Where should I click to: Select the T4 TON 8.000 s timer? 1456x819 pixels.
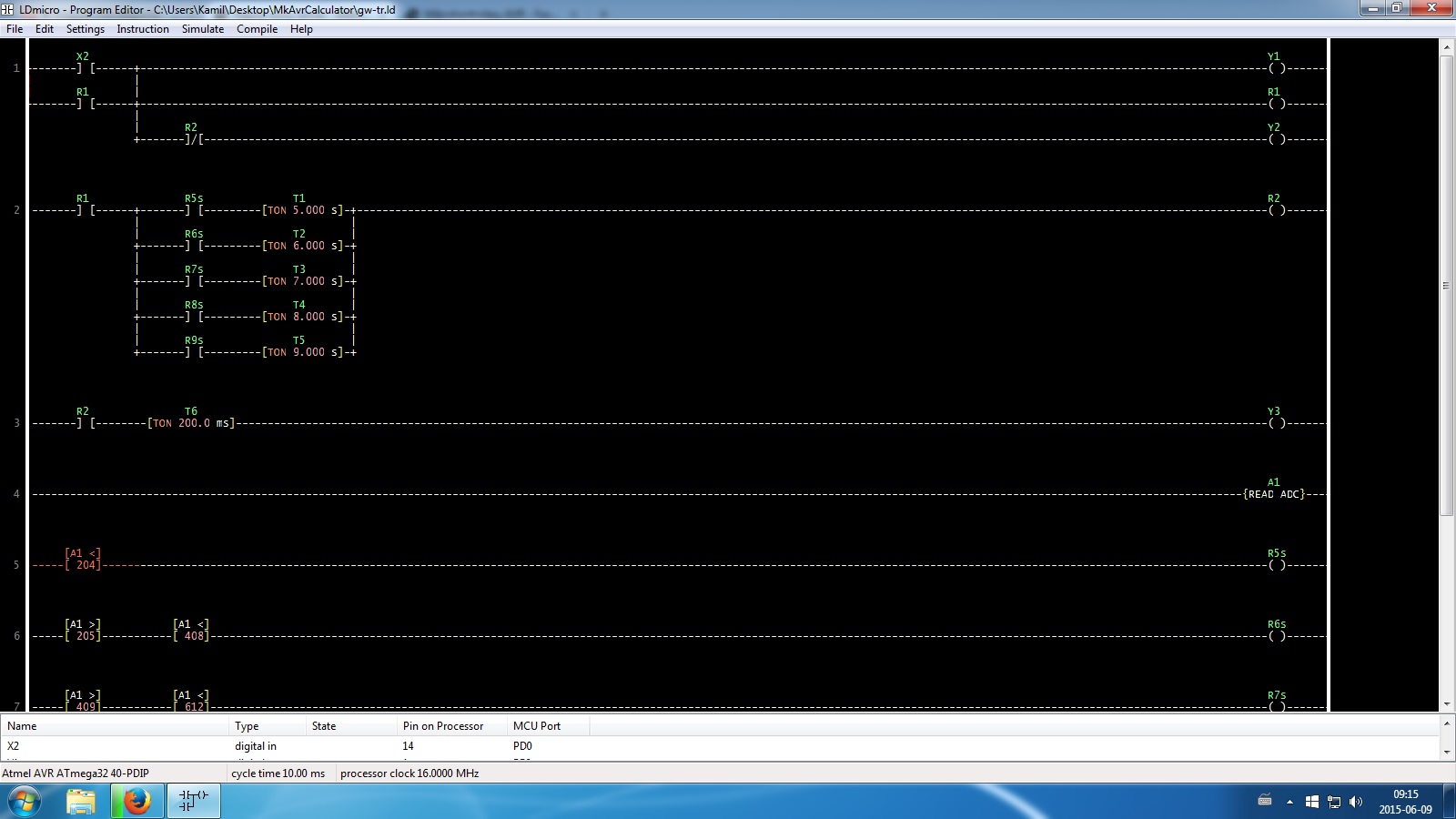(303, 311)
